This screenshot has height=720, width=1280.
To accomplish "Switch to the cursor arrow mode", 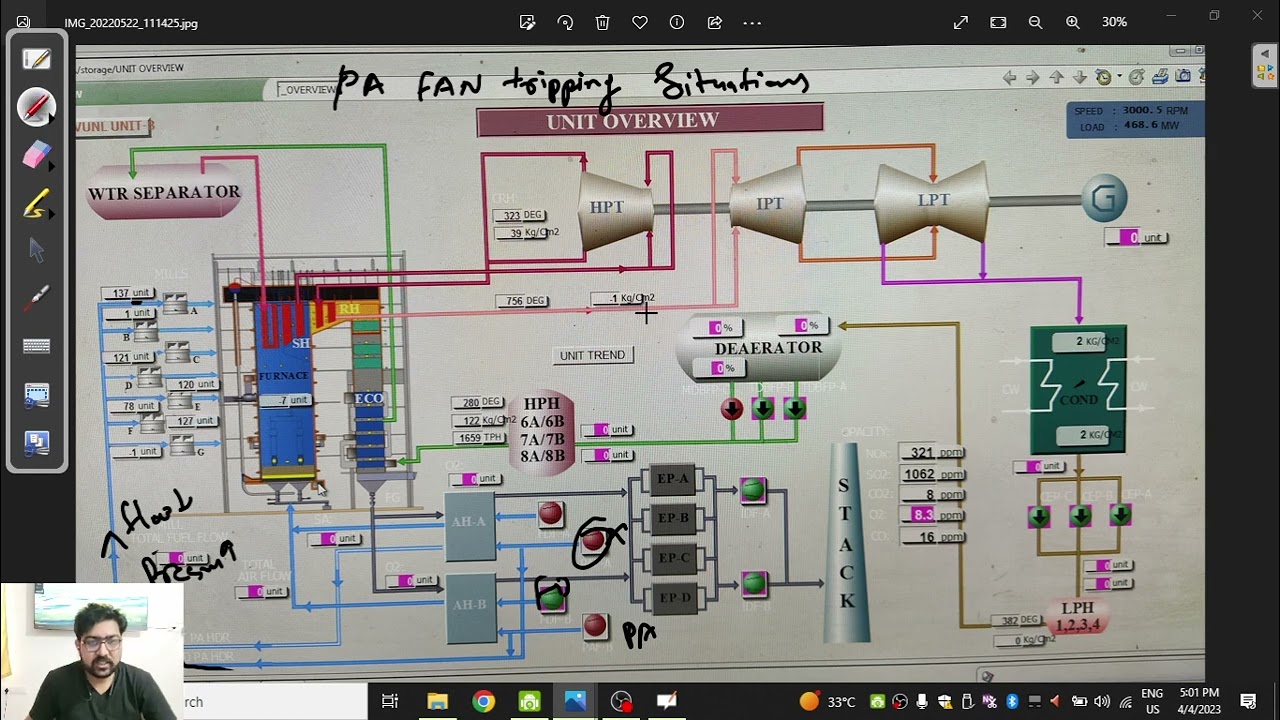I will (37, 250).
